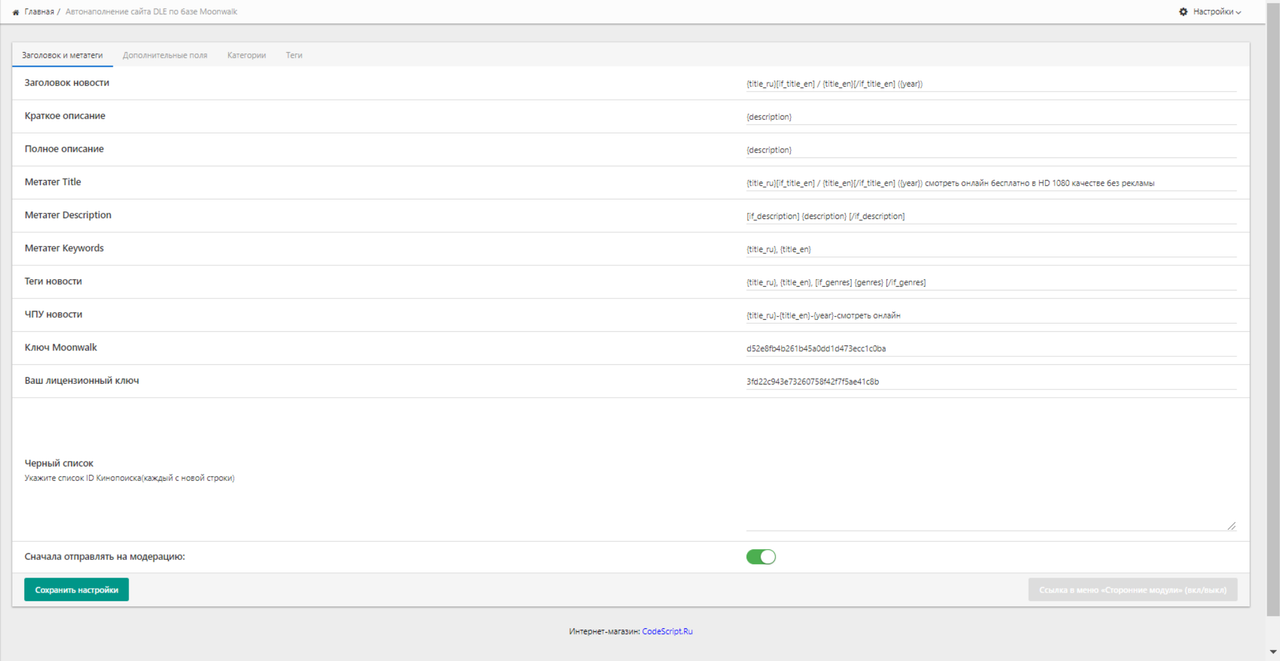Click the settings gear icon
This screenshot has height=661, width=1280.
pos(1183,12)
